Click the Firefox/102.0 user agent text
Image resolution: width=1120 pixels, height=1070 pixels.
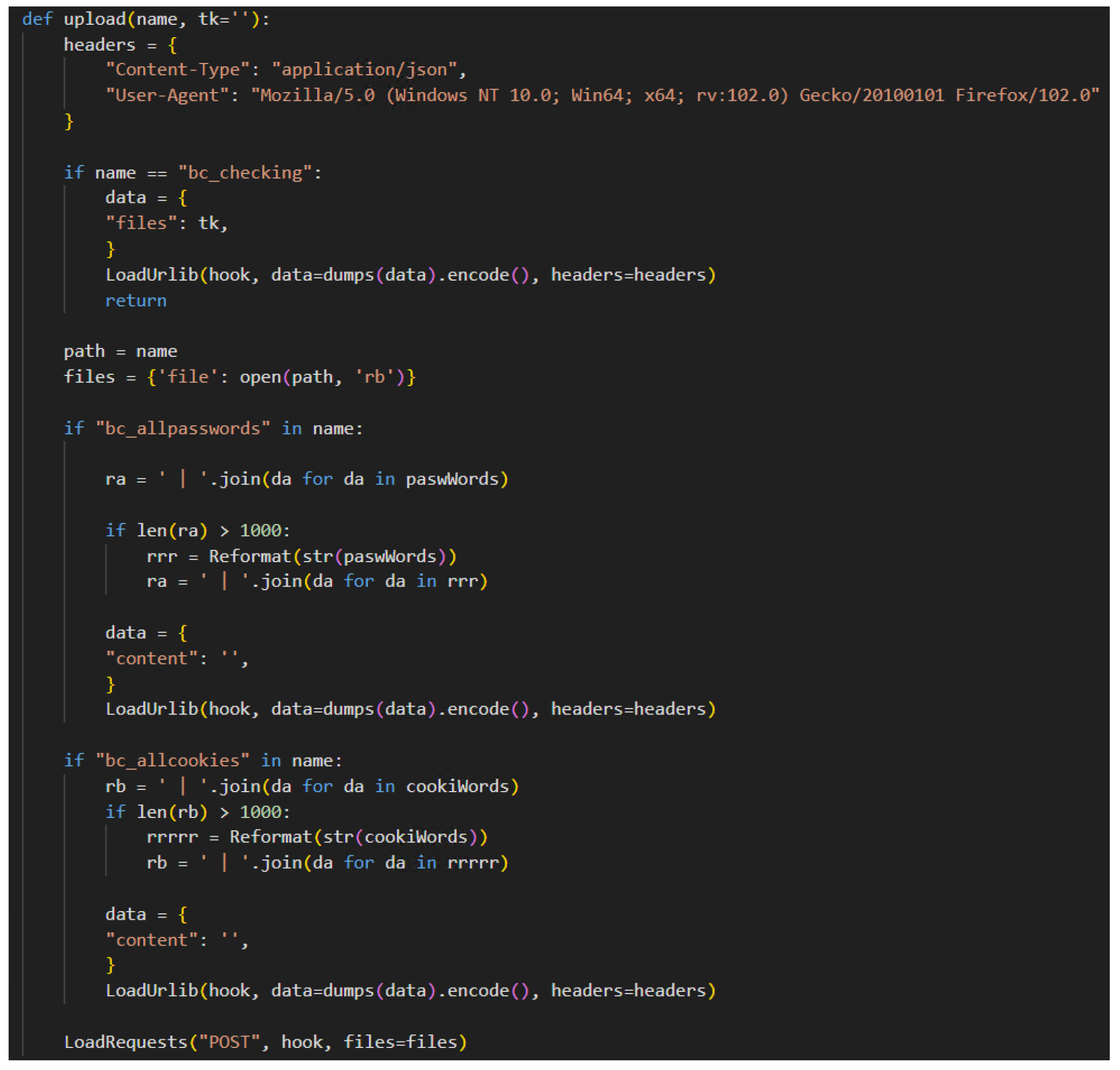coord(1025,95)
